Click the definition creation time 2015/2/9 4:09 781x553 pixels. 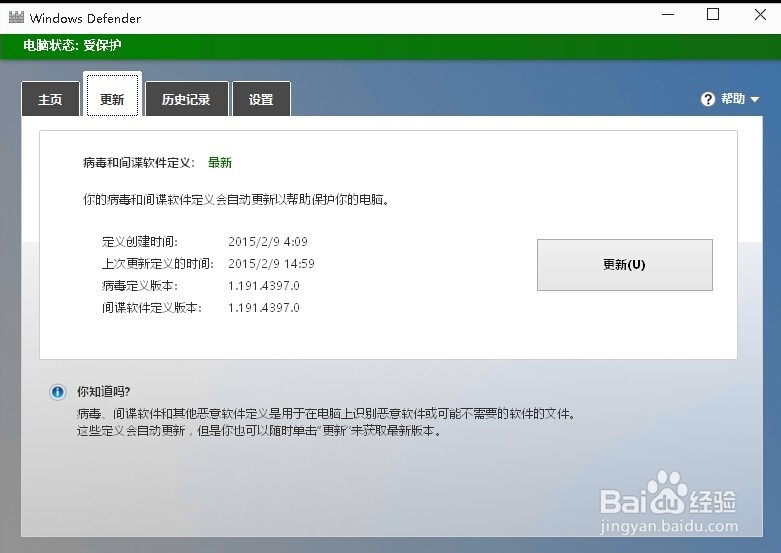267,242
